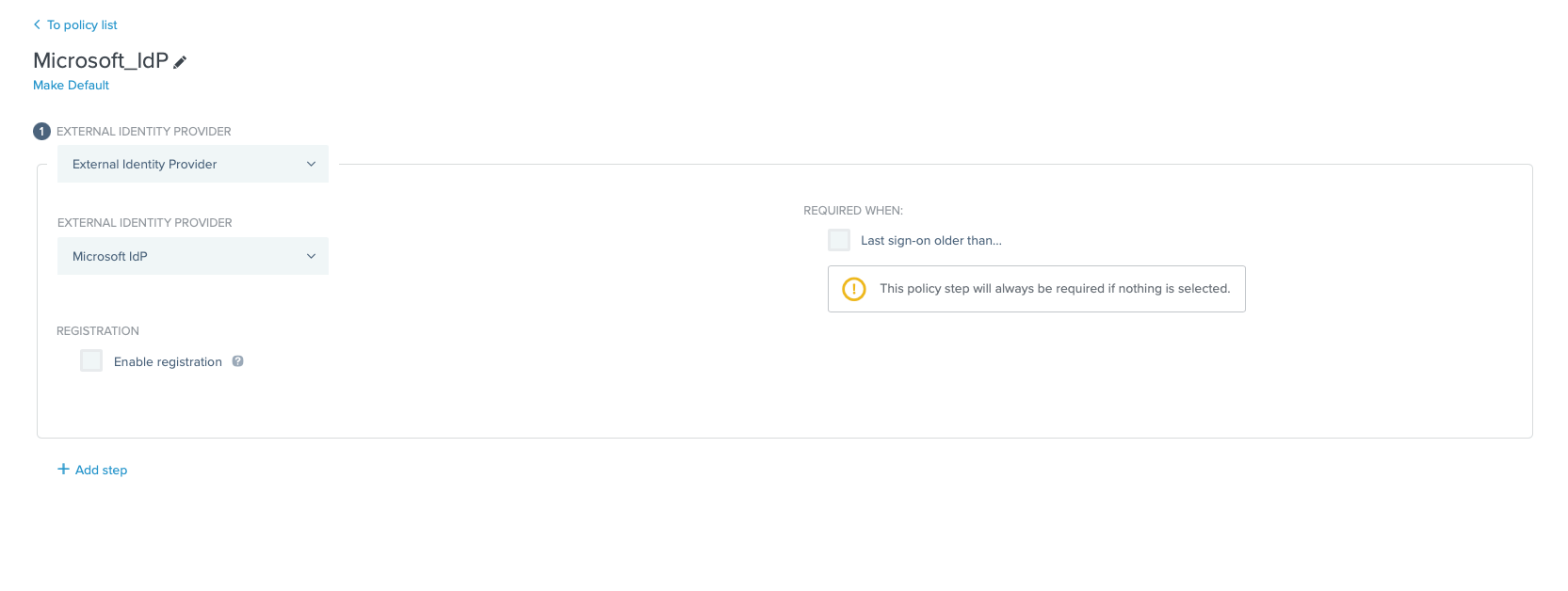Click the Make Default link

(x=71, y=86)
